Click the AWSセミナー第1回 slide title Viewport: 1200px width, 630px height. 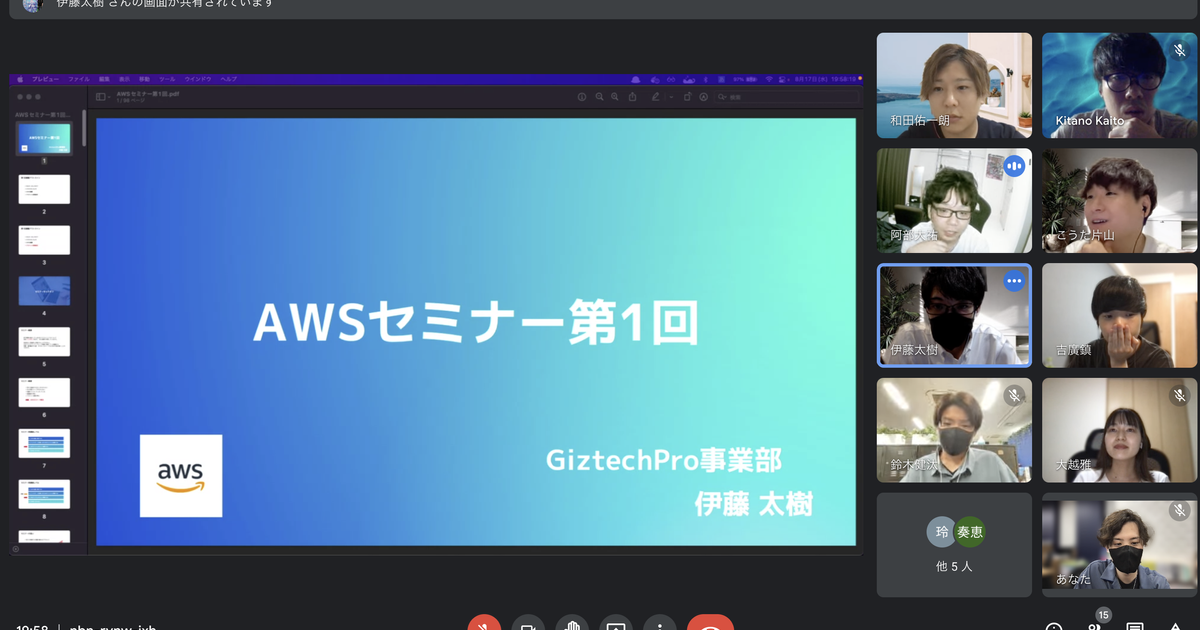[475, 323]
